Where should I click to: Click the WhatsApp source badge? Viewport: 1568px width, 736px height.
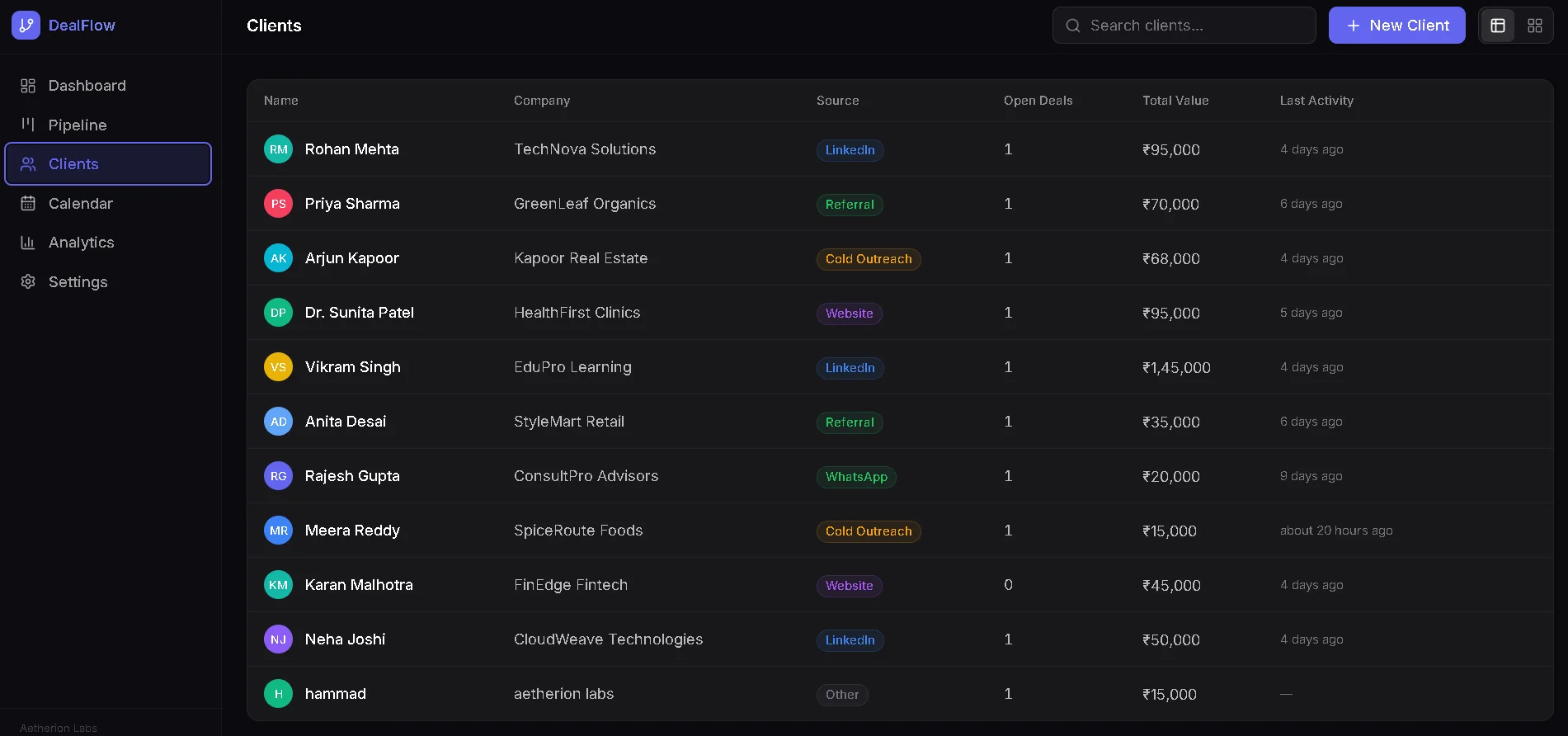[856, 477]
